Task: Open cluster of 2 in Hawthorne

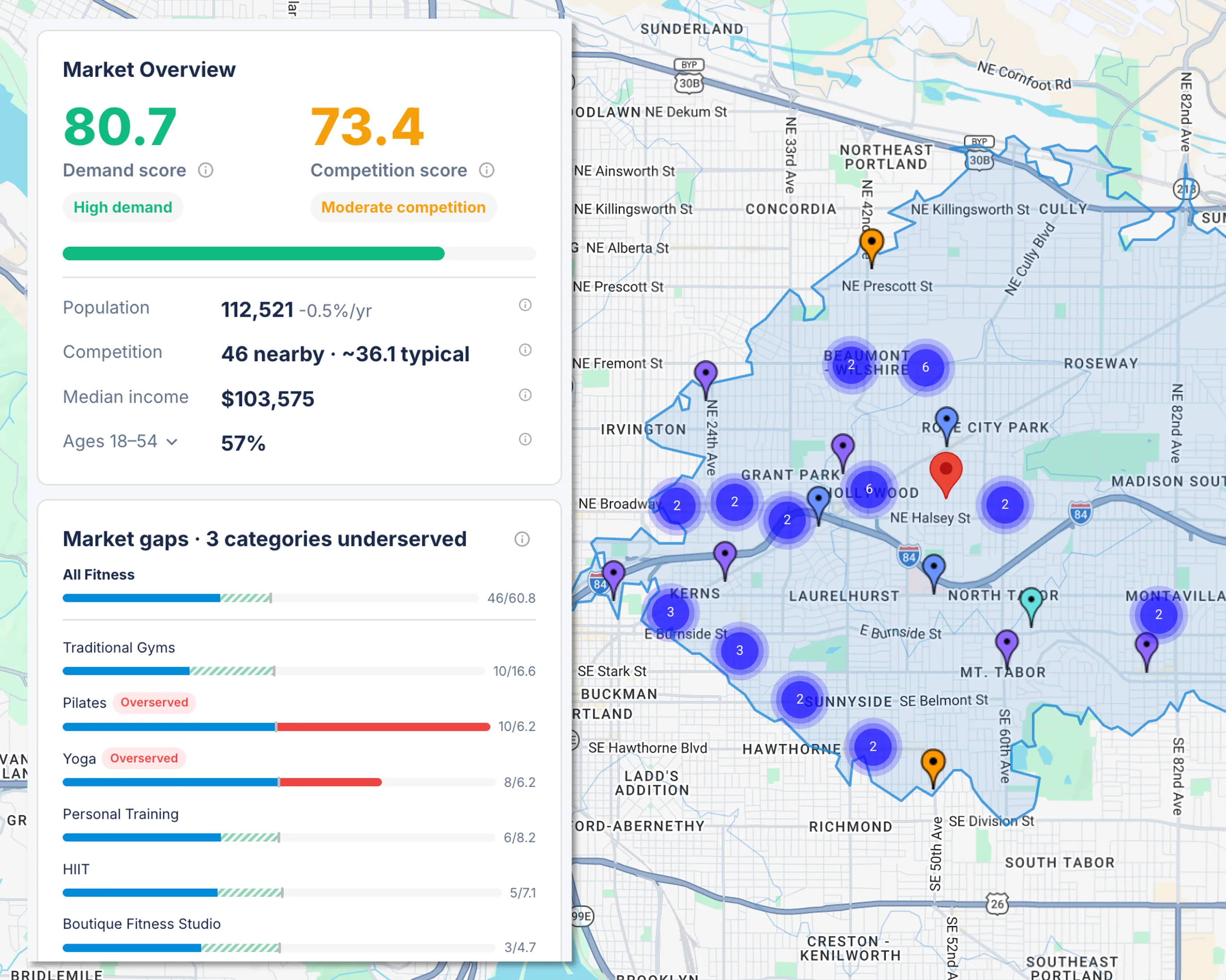Action: pos(873,746)
